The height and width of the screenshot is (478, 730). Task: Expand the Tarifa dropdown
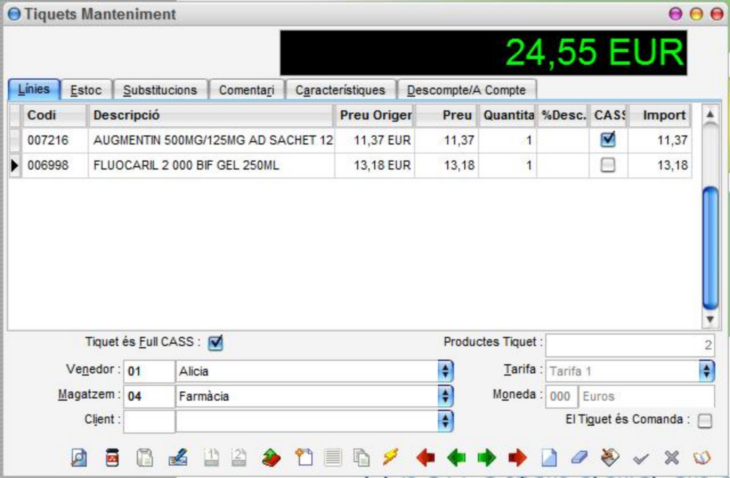707,371
